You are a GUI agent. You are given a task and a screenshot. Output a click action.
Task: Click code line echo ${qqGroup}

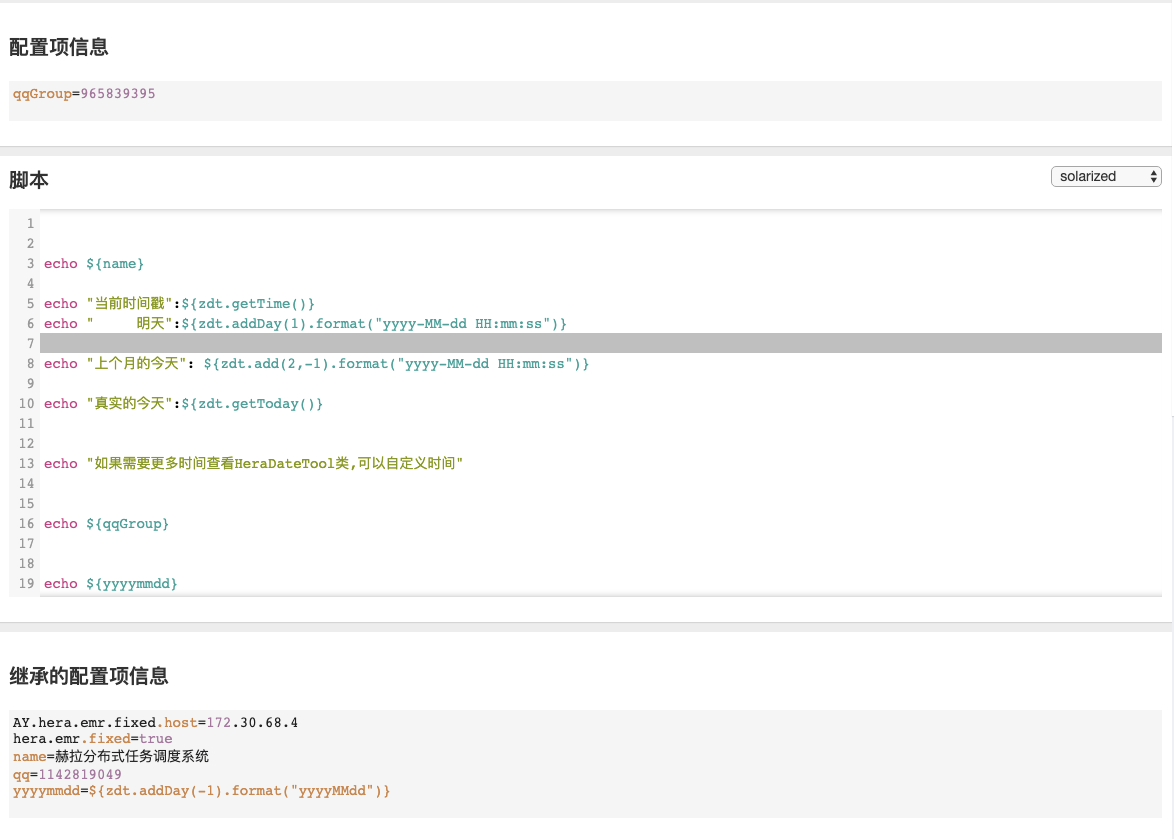click(106, 523)
